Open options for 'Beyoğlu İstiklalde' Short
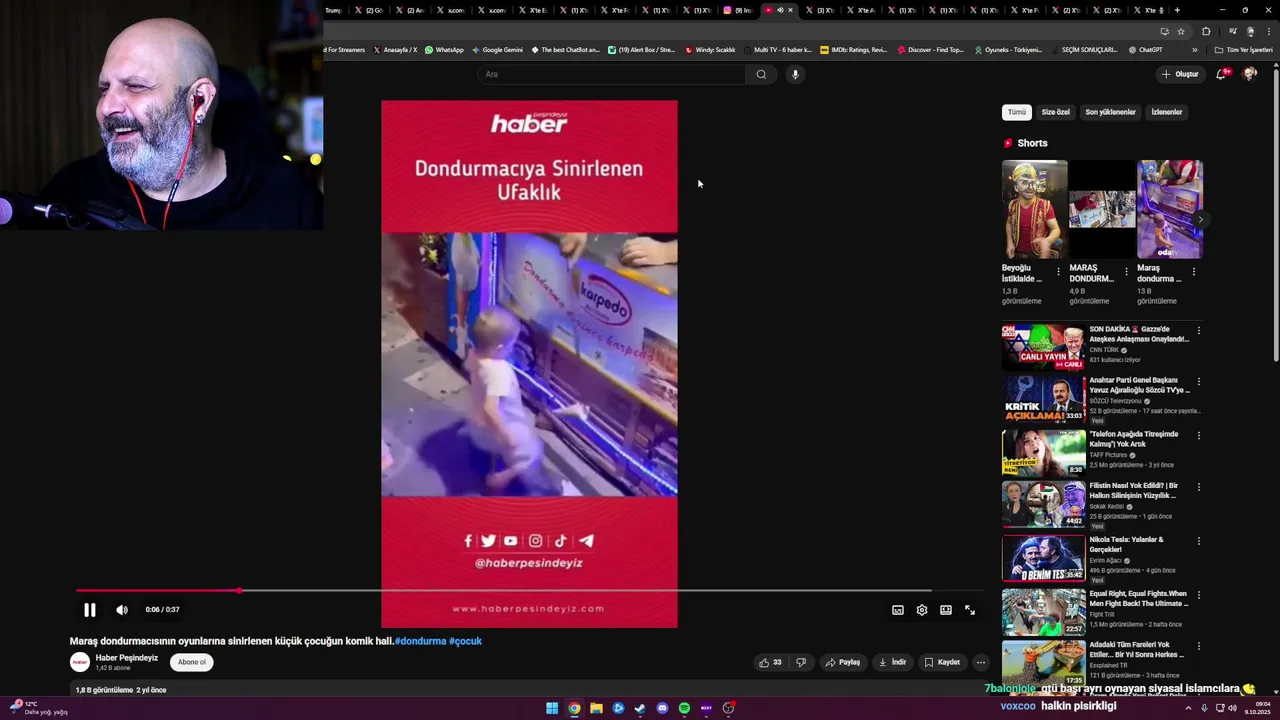This screenshot has height=720, width=1280. click(1058, 272)
